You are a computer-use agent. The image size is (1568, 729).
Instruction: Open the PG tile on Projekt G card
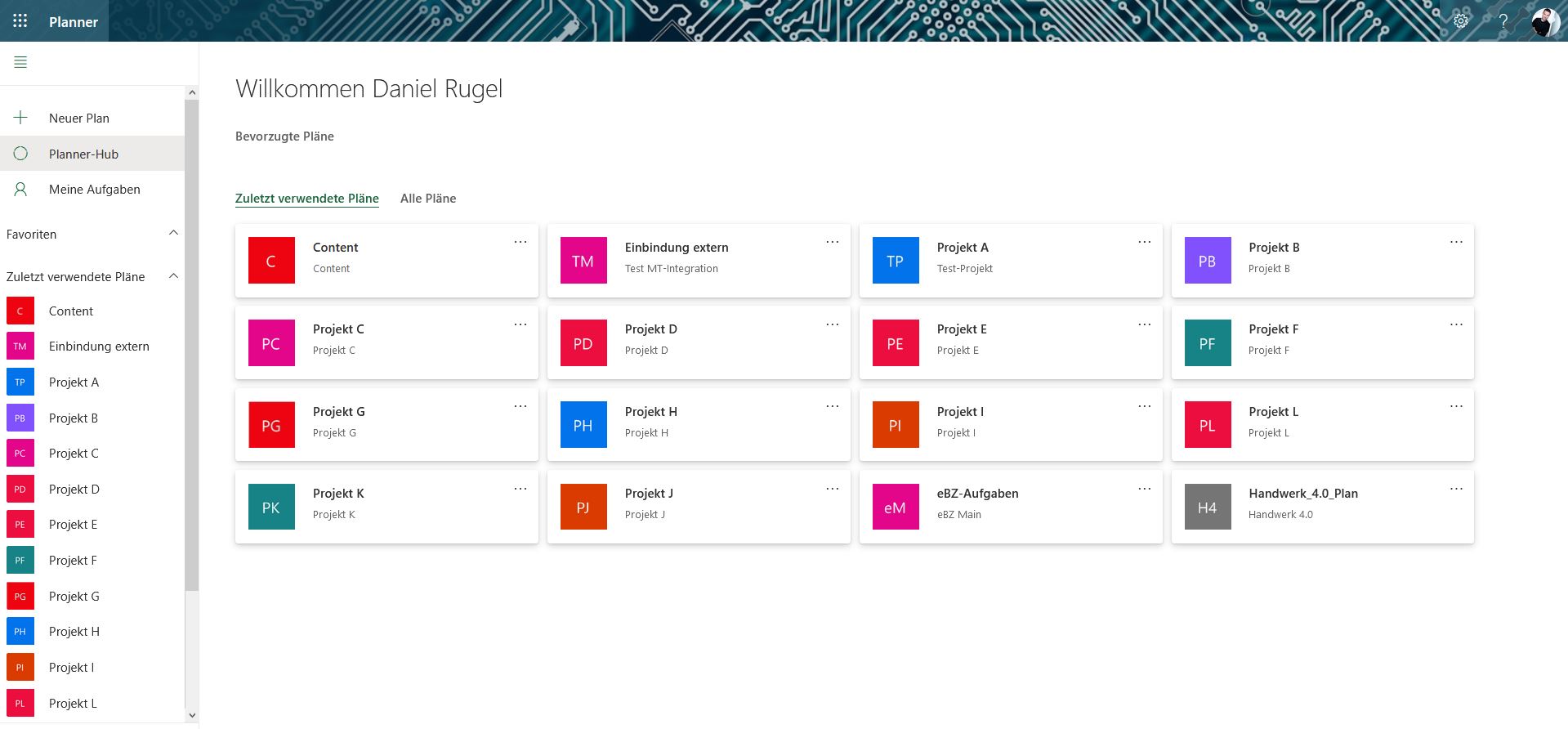[271, 425]
